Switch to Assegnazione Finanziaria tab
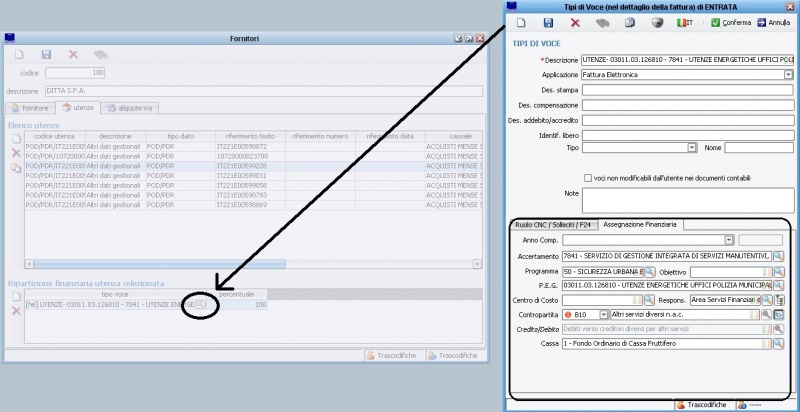The height and width of the screenshot is (412, 800). tap(640, 224)
